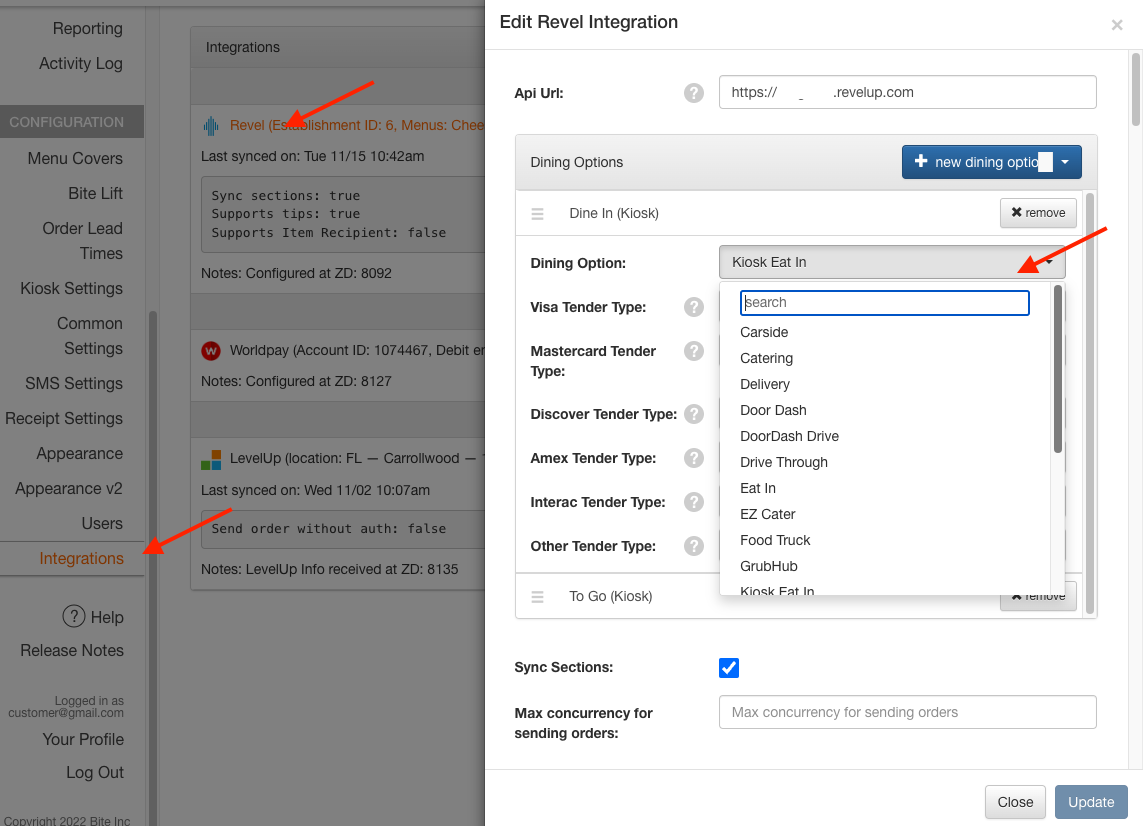The height and width of the screenshot is (826, 1143).
Task: Focus the dining option search field
Action: (884, 303)
